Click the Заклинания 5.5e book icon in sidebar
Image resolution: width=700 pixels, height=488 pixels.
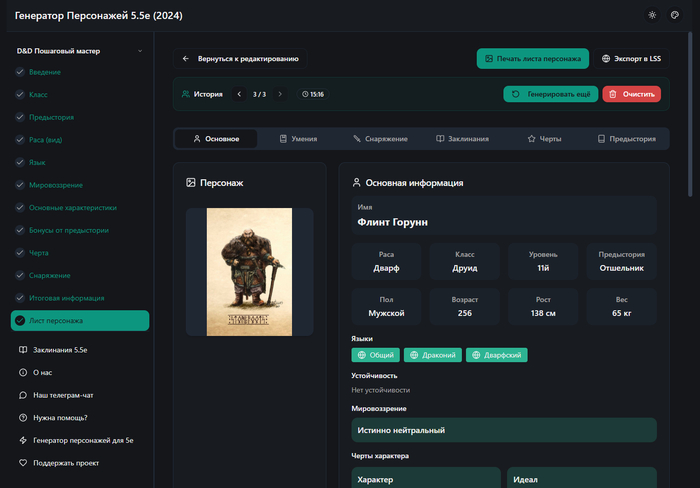[22, 351]
